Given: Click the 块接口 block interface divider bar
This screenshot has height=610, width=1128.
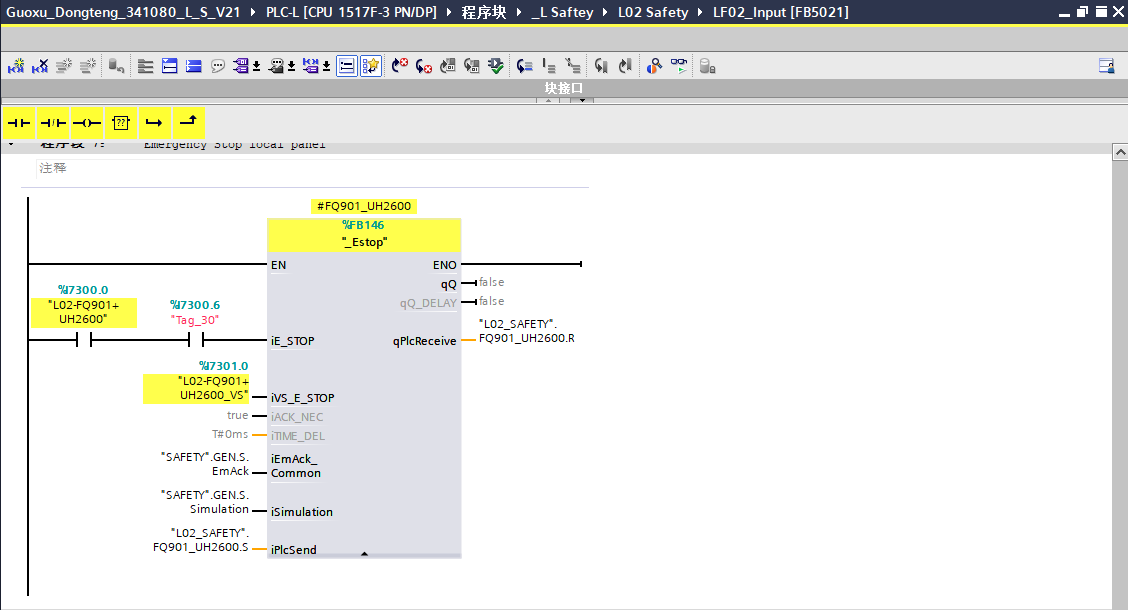Looking at the screenshot, I should coord(563,88).
